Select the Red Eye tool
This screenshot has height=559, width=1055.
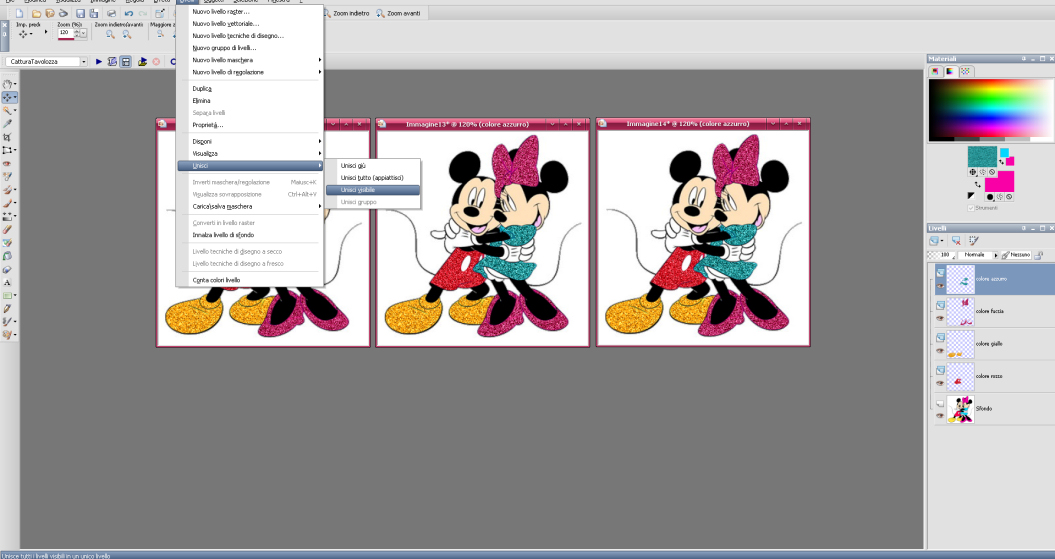pos(7,163)
